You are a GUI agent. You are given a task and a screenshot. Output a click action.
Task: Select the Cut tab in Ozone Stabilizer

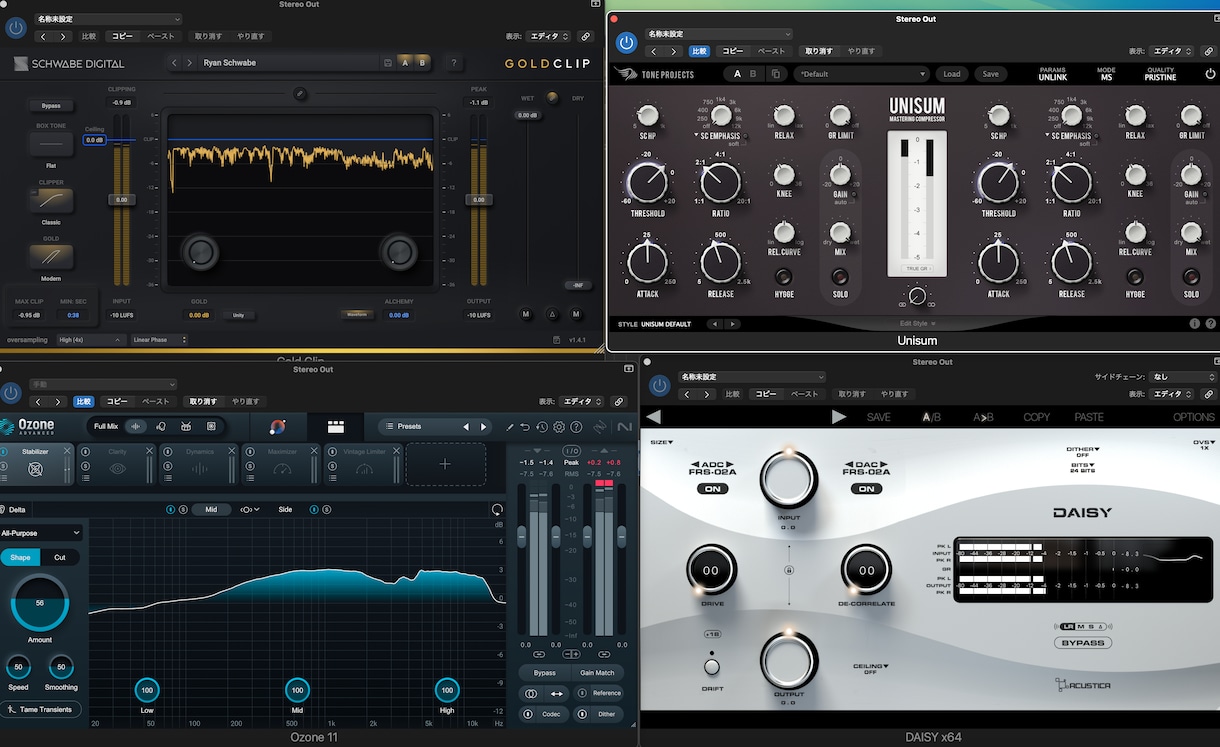click(60, 557)
